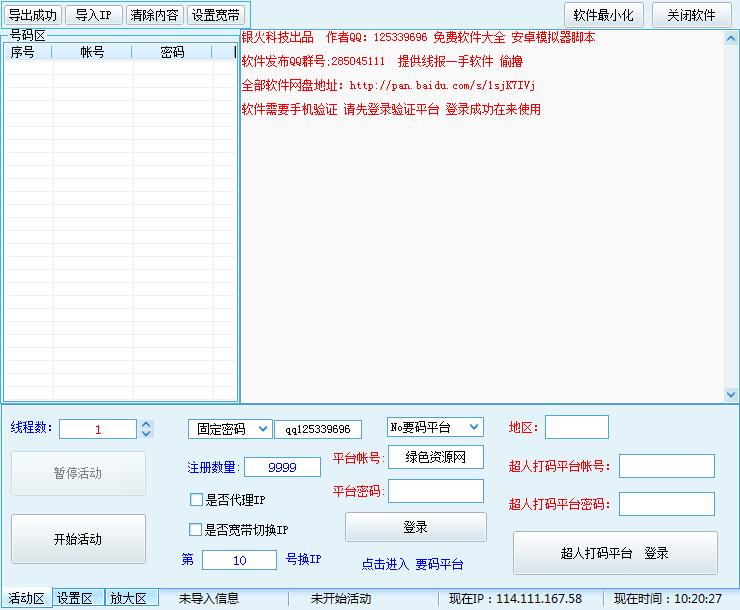Enable the 是否代理IP checkbox

pyautogui.click(x=196, y=500)
